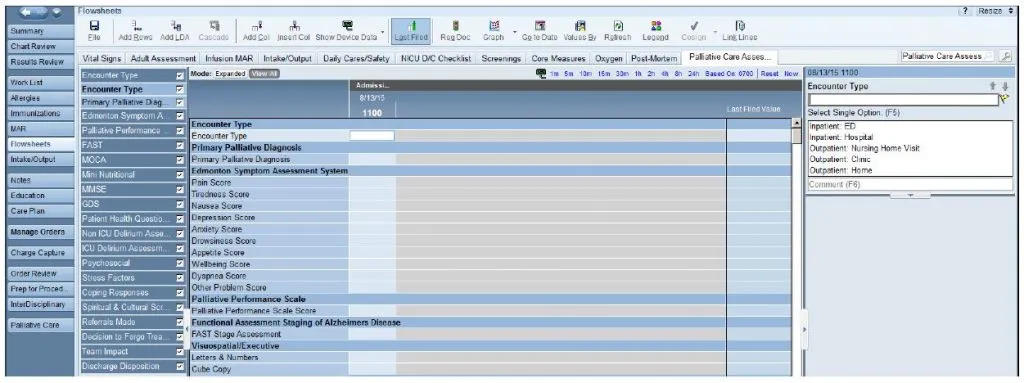Click the View All mode button
The width and height of the screenshot is (1024, 383).
[x=264, y=74]
